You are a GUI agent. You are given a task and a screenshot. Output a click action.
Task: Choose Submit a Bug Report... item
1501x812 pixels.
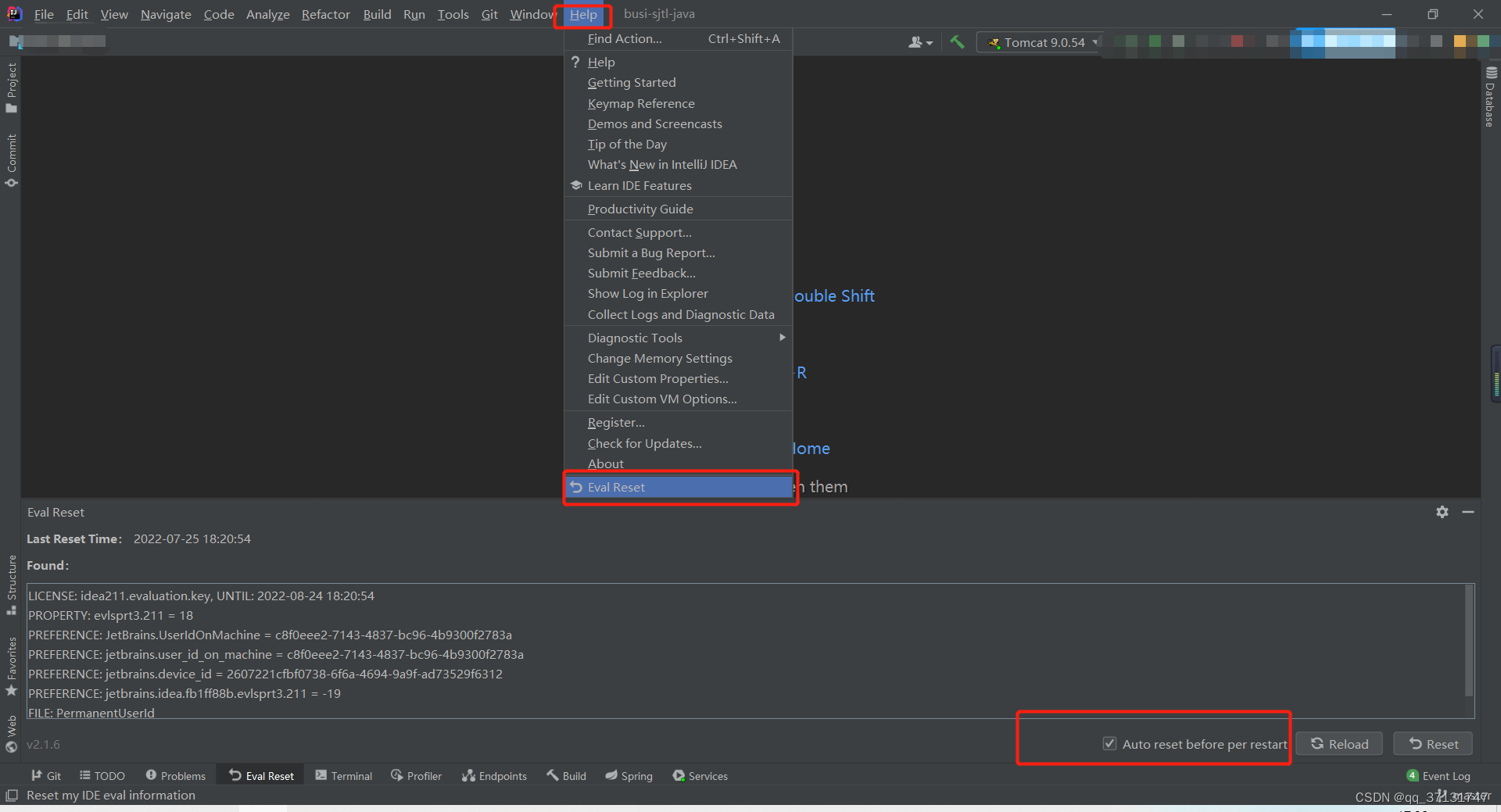(679, 252)
